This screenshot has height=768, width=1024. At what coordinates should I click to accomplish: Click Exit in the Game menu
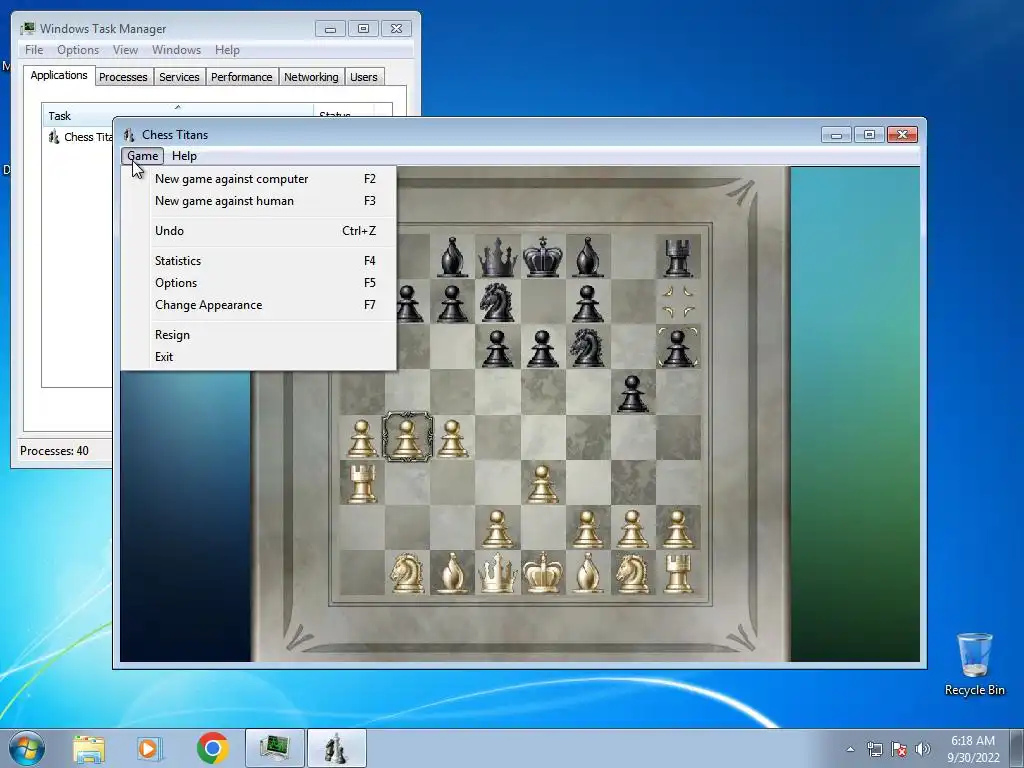pyautogui.click(x=259, y=357)
